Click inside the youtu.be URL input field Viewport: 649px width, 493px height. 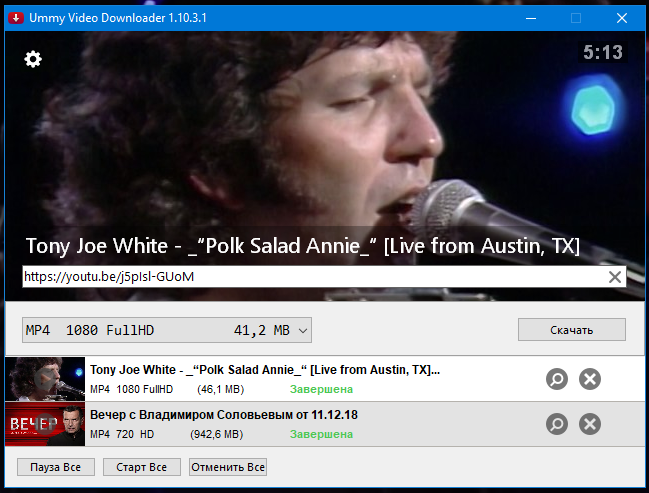click(315, 277)
